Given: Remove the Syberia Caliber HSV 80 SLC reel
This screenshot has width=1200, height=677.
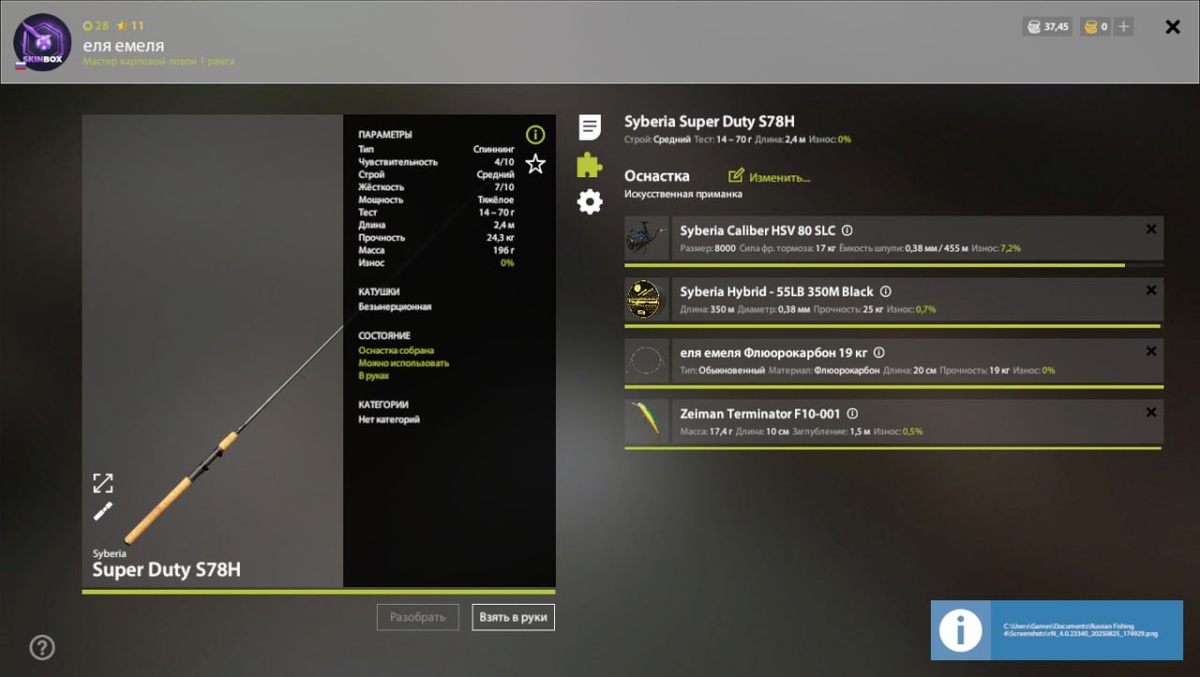Looking at the screenshot, I should pyautogui.click(x=1151, y=229).
